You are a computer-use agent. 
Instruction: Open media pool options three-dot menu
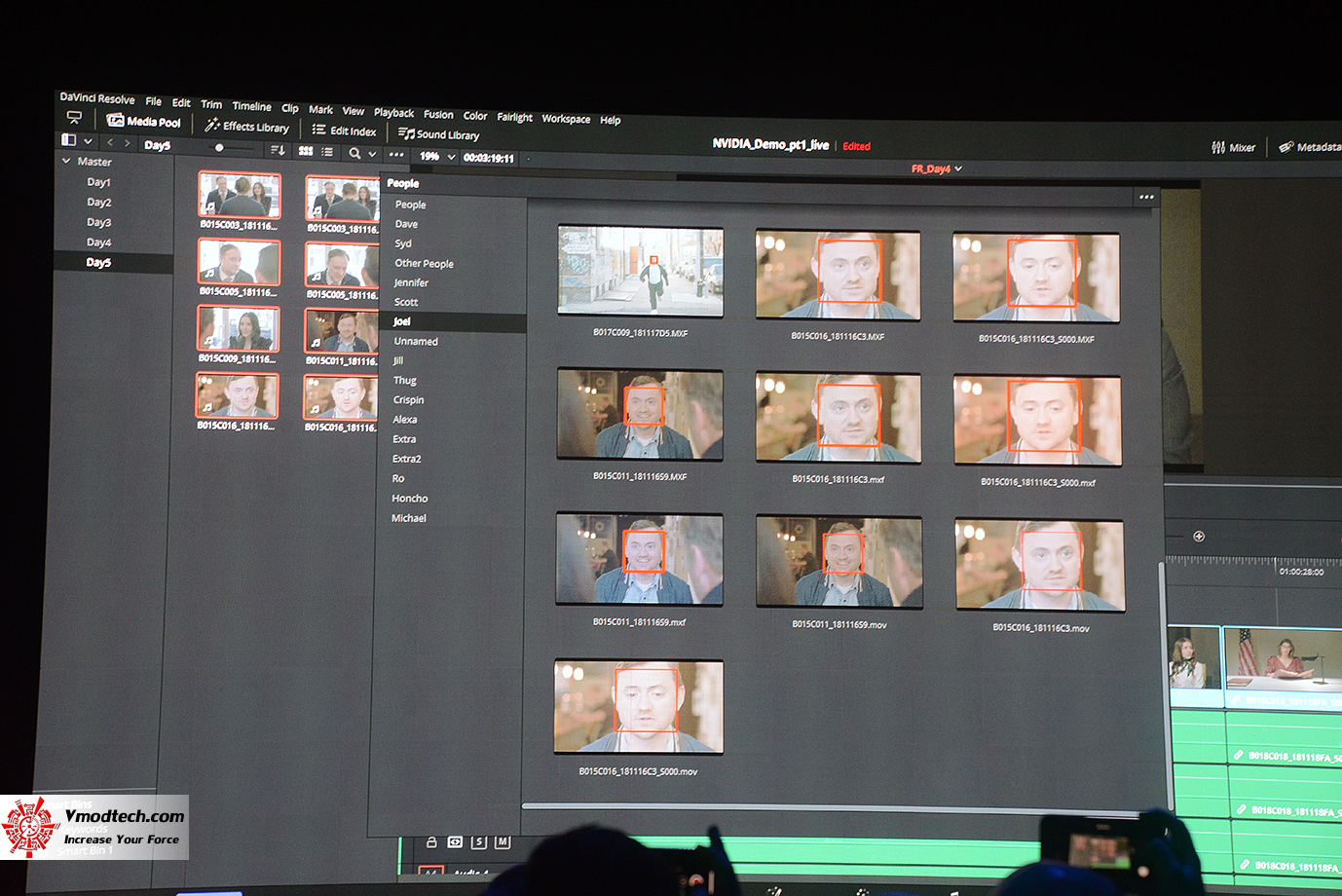[x=396, y=154]
